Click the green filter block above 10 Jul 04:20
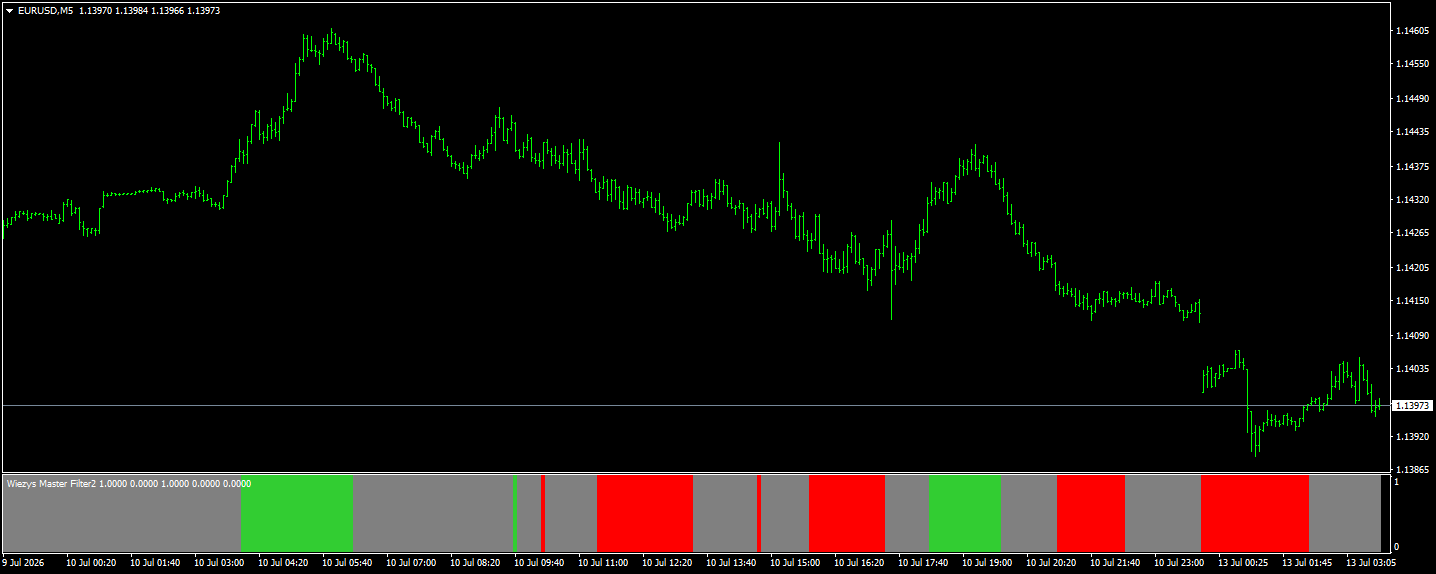Viewport: 1436px width, 574px height. (x=297, y=513)
